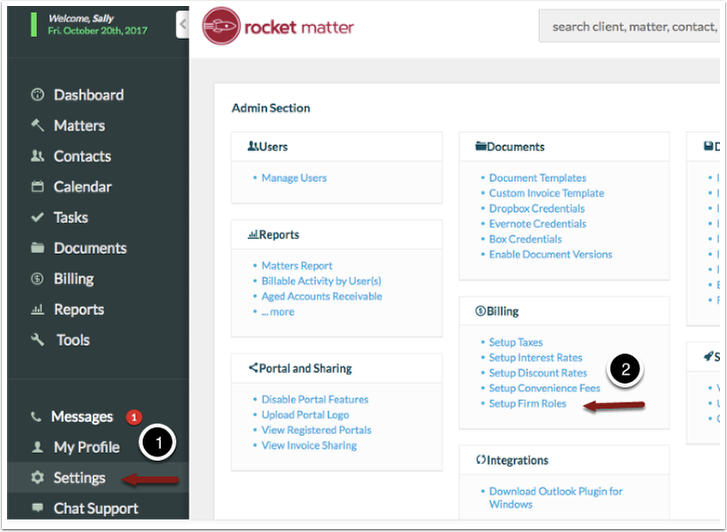727x532 pixels.
Task: Collapse the sidebar with the arrow
Action: (x=183, y=25)
